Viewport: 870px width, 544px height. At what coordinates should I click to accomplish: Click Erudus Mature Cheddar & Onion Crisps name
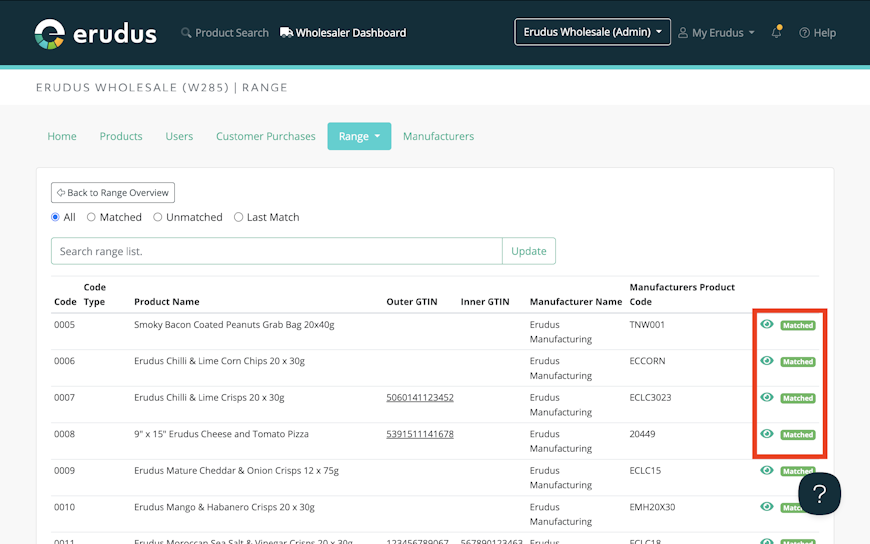236,471
